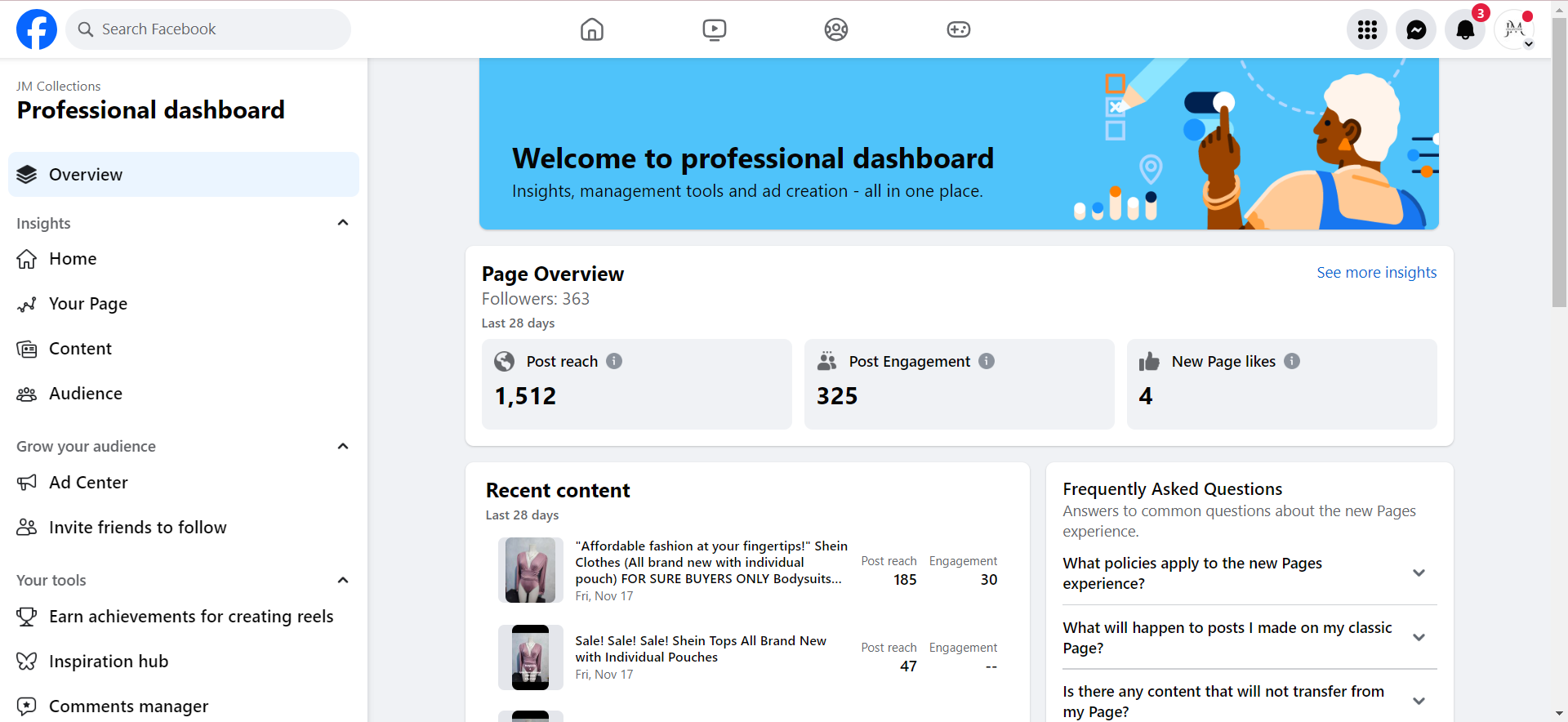Click the New Page likes card

point(1282,384)
